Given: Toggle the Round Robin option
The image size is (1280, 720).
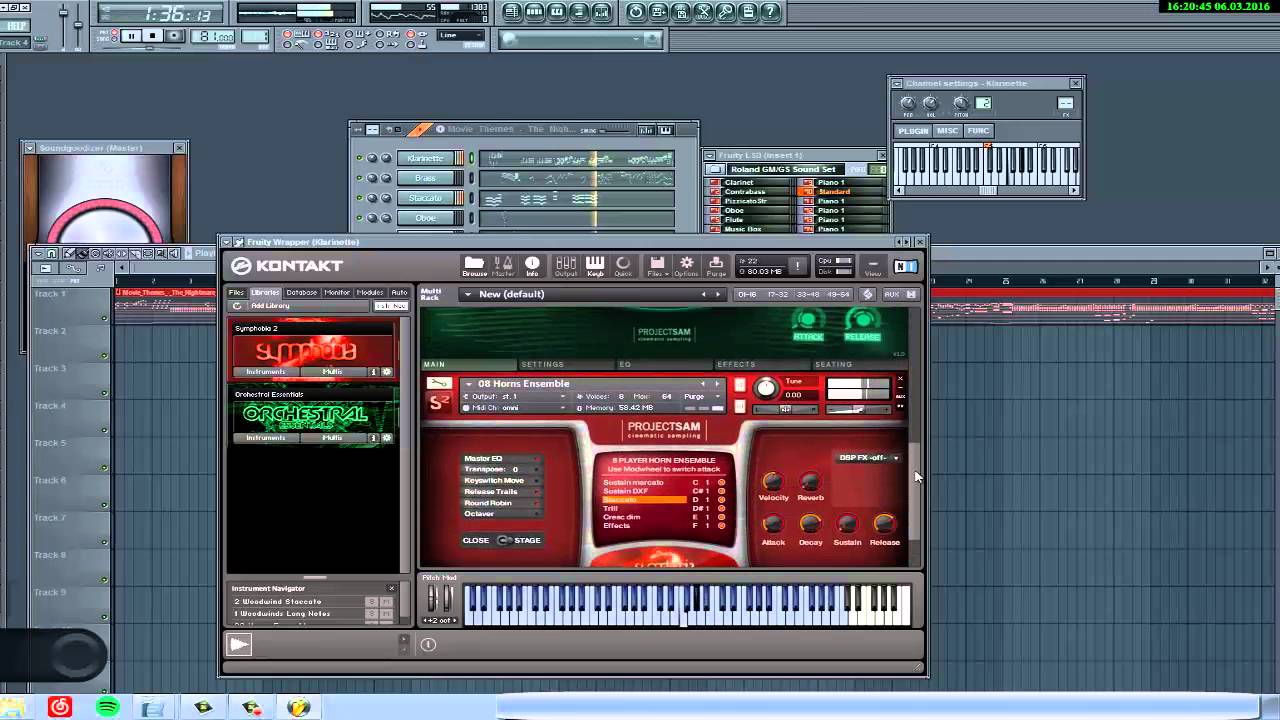Looking at the screenshot, I should tap(501, 503).
